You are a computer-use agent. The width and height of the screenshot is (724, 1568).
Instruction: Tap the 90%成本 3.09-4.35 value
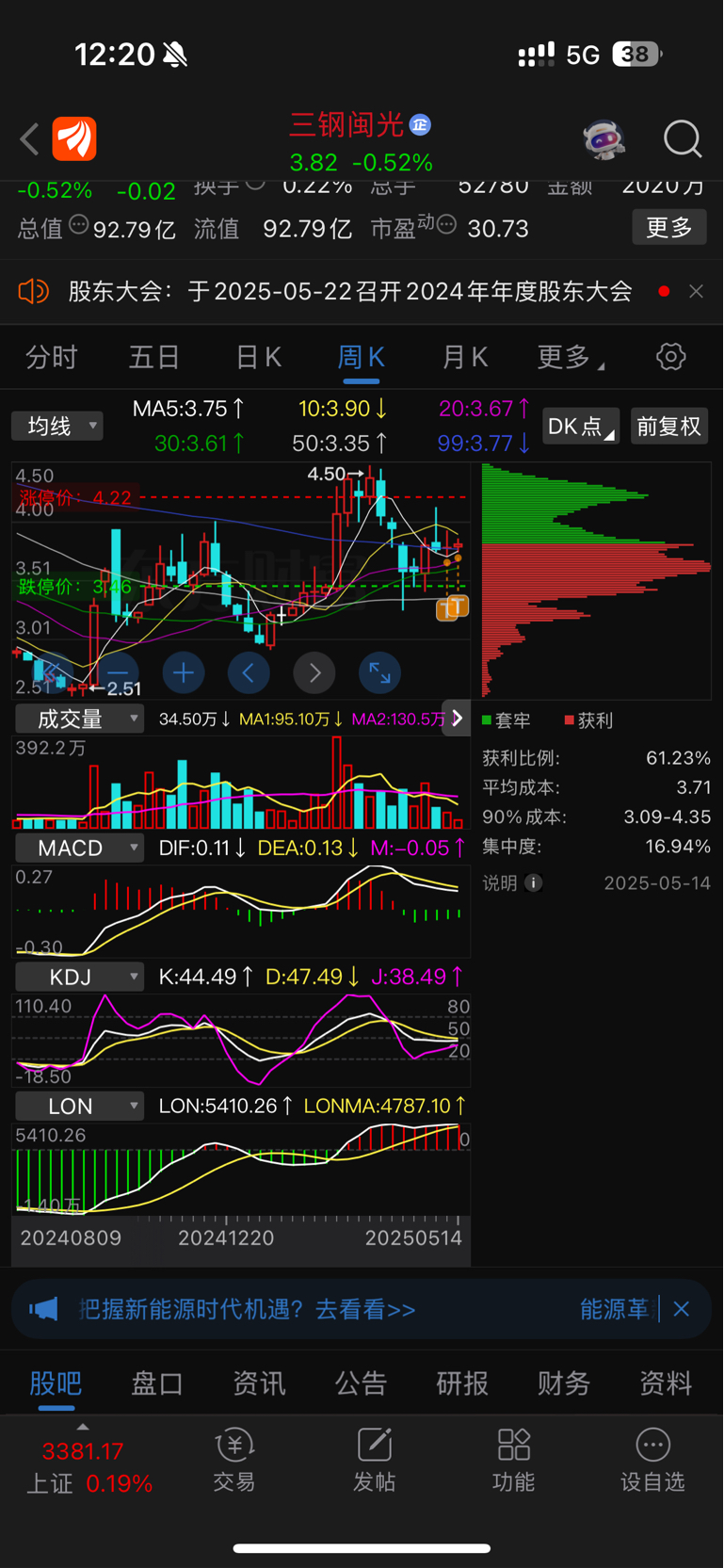[x=667, y=816]
